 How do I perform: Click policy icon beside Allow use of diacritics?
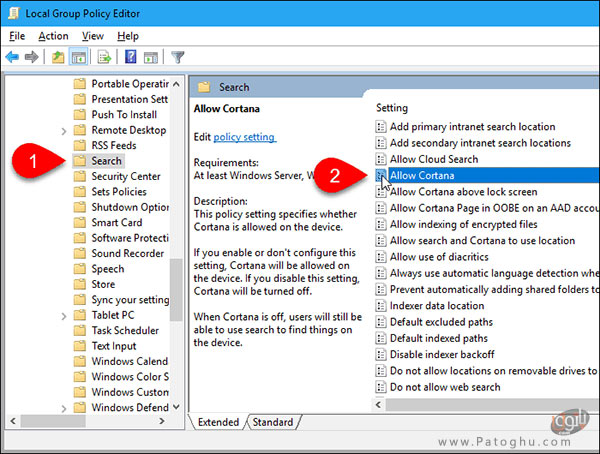[381, 256]
